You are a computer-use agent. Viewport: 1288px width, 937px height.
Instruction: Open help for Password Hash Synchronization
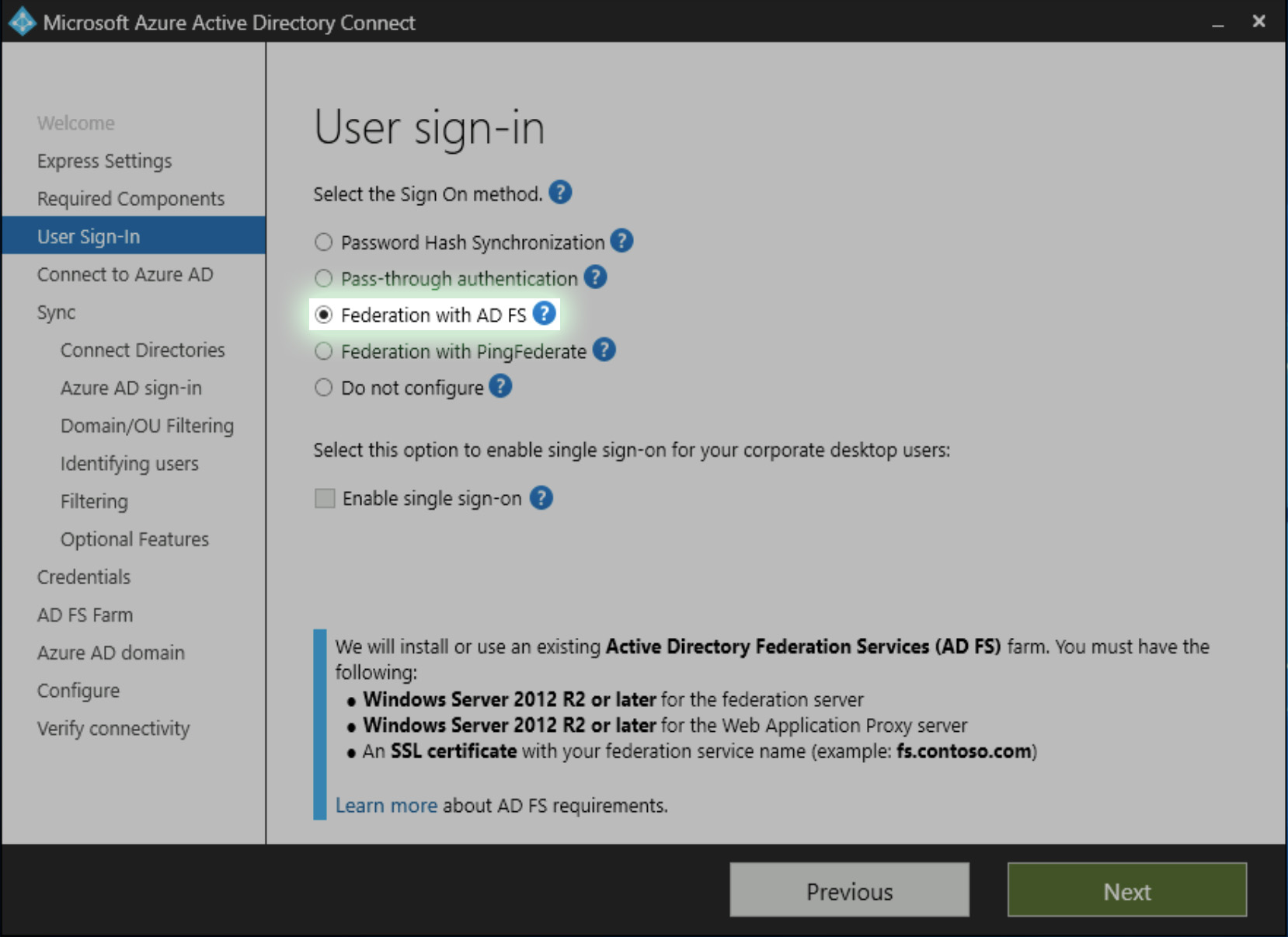tap(621, 241)
